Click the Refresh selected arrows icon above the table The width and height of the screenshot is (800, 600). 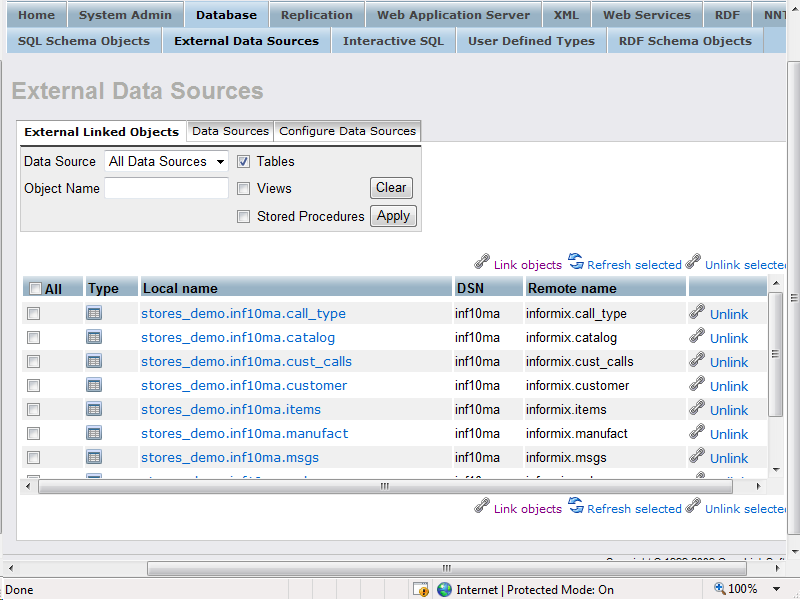point(576,261)
